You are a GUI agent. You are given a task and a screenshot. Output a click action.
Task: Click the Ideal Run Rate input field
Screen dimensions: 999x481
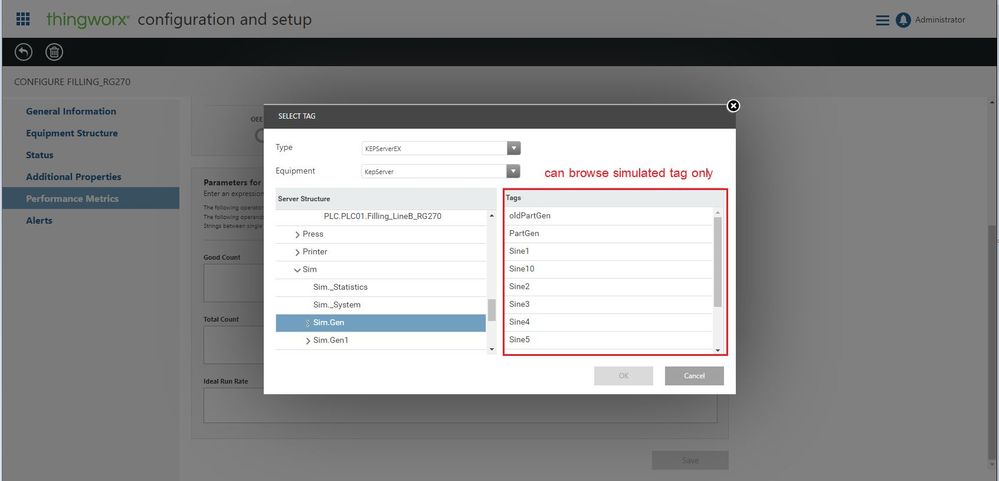point(460,406)
